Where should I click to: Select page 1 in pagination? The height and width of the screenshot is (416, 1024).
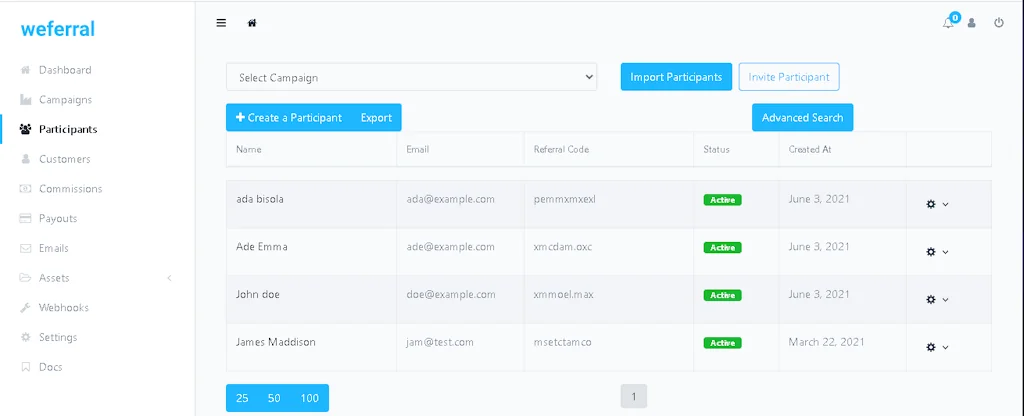pos(633,397)
